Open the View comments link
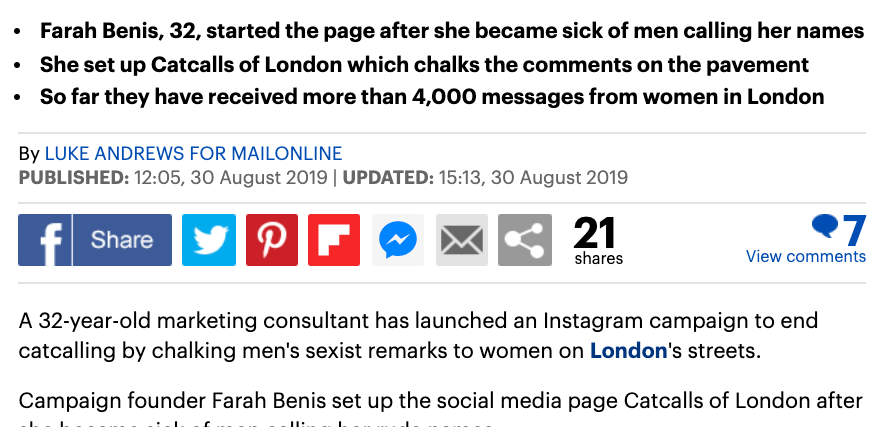The image size is (870, 427). coord(805,257)
